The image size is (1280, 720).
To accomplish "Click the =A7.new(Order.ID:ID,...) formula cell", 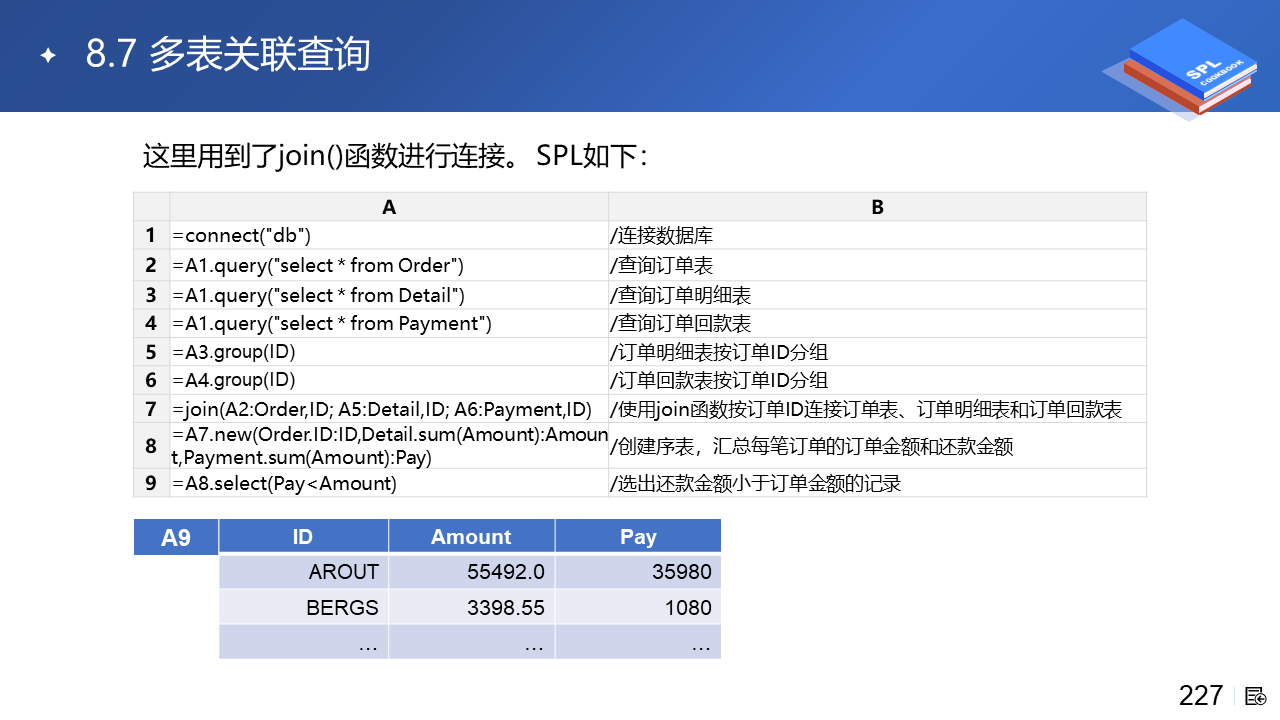I will (x=389, y=446).
